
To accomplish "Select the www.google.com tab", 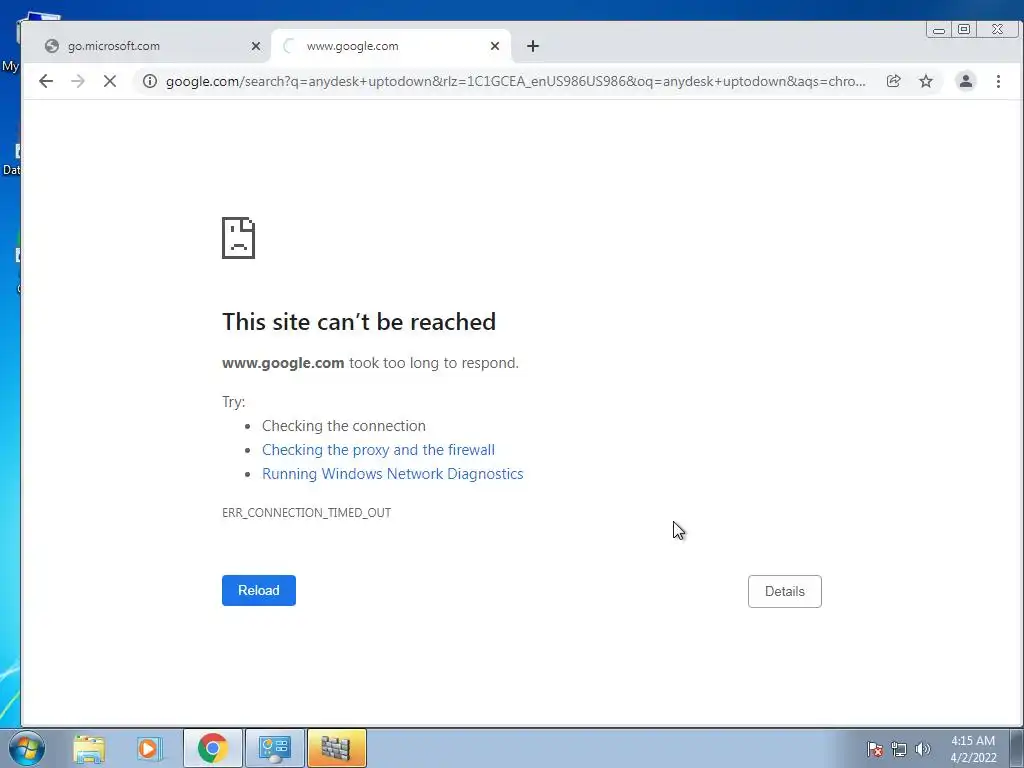I will point(391,46).
